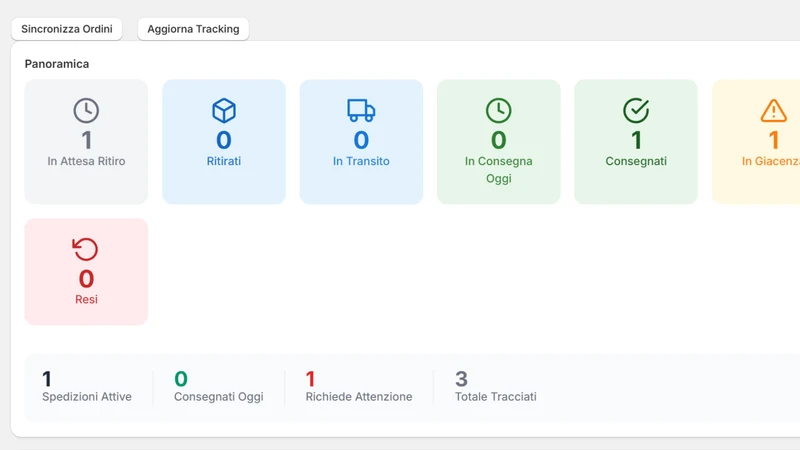Click the red count 0 in the Resi card
Screen dimensions: 800x450
coord(86,279)
